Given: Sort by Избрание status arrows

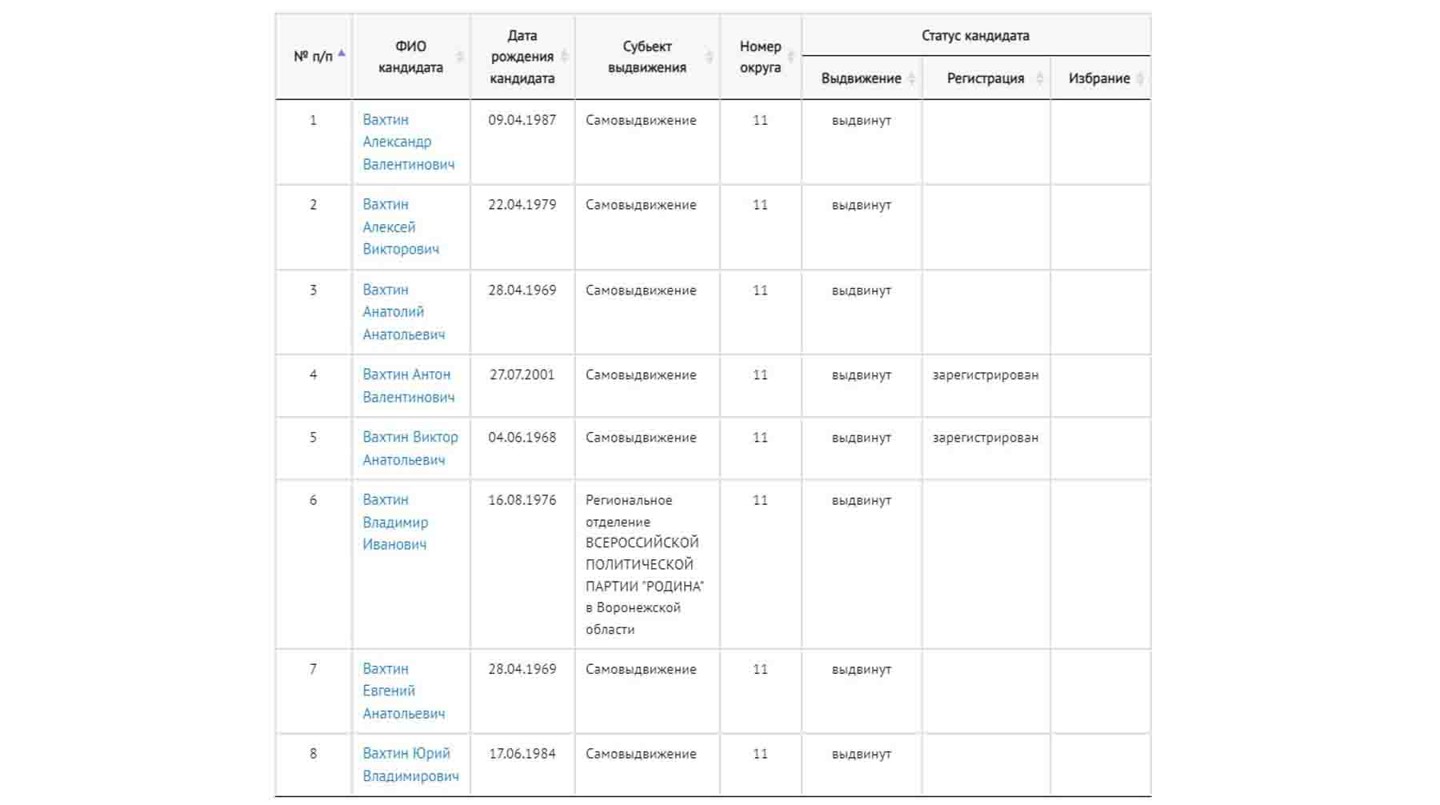Looking at the screenshot, I should 1140,78.
